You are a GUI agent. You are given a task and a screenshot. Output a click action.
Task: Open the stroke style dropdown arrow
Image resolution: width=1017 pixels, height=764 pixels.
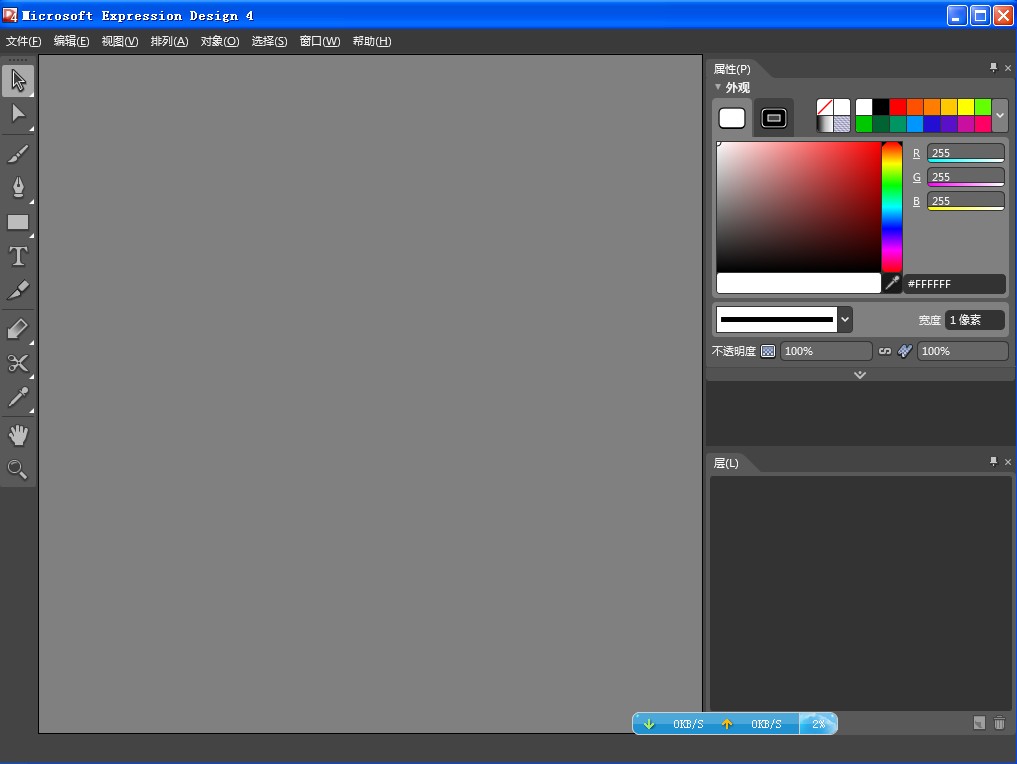click(844, 319)
